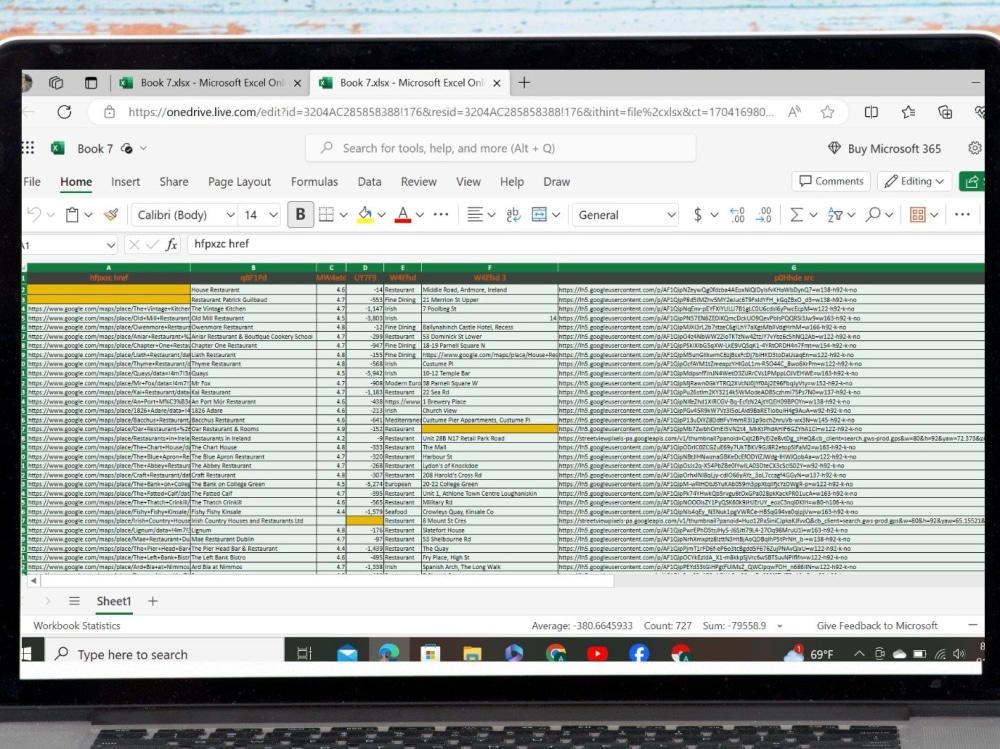Toggle Wrap Text icon
The width and height of the screenshot is (1000, 749).
513,215
